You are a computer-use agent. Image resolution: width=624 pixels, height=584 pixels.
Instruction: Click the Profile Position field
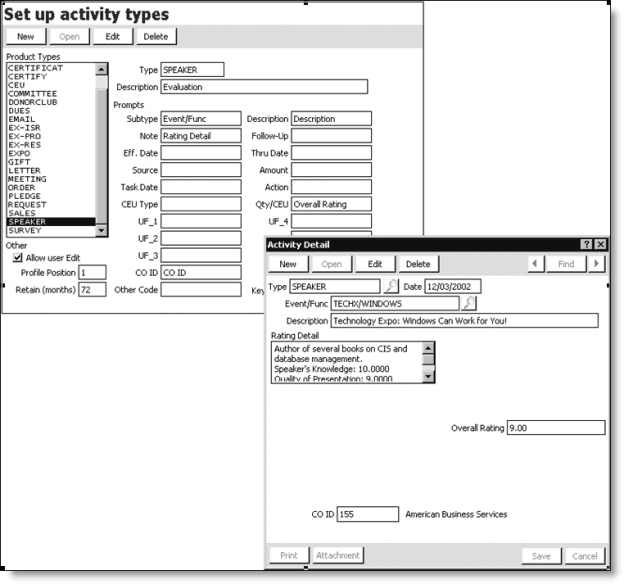pos(92,273)
